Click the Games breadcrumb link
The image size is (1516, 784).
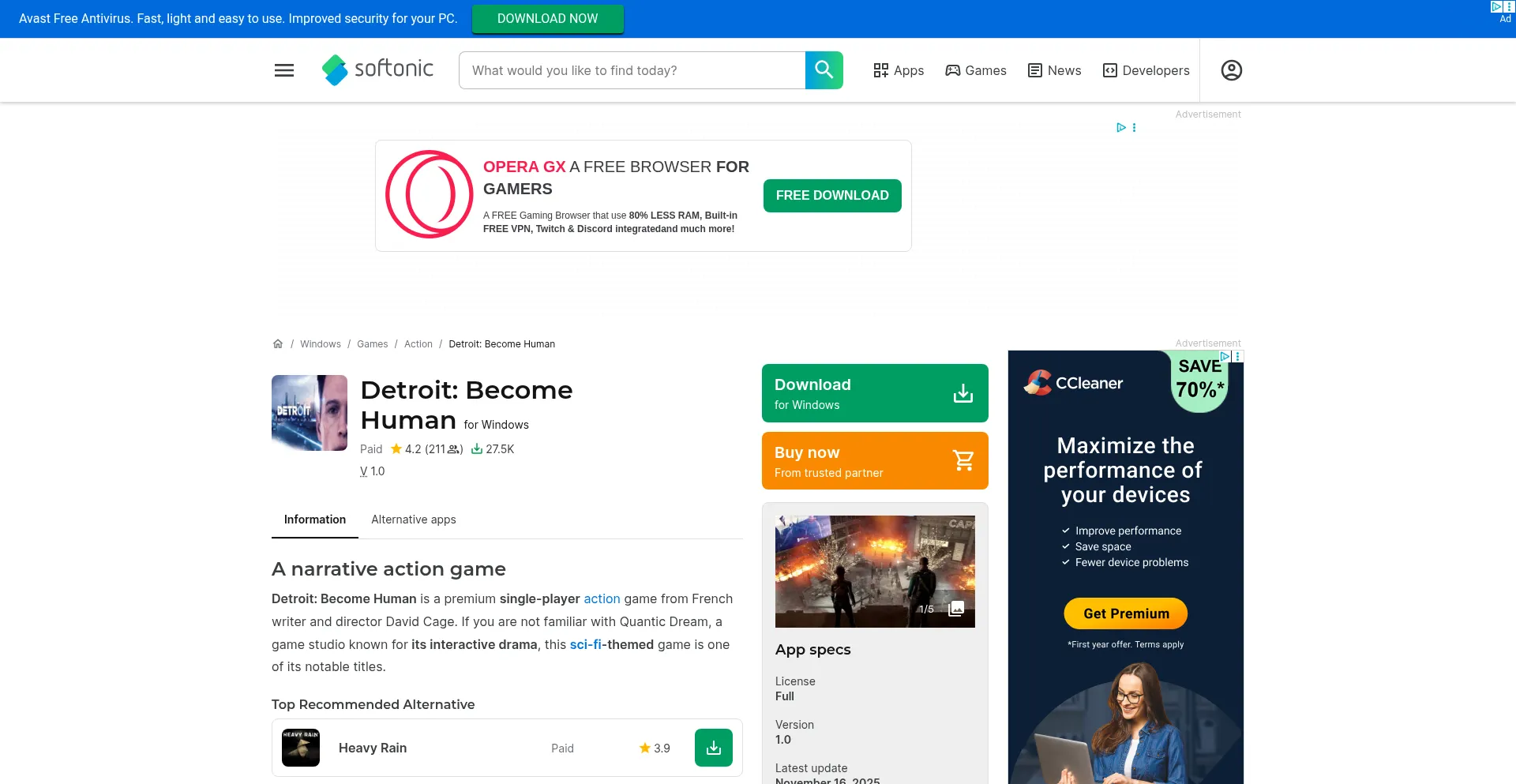point(373,344)
